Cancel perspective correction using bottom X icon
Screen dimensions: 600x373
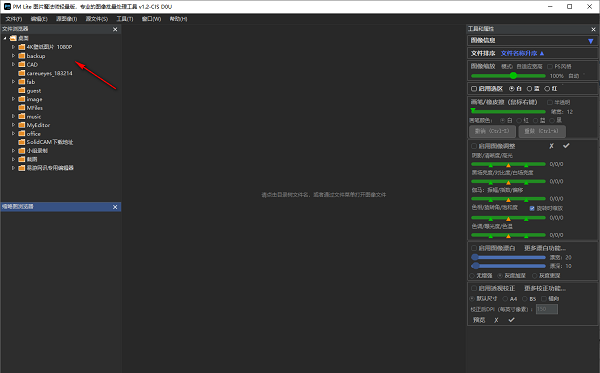tap(496, 320)
